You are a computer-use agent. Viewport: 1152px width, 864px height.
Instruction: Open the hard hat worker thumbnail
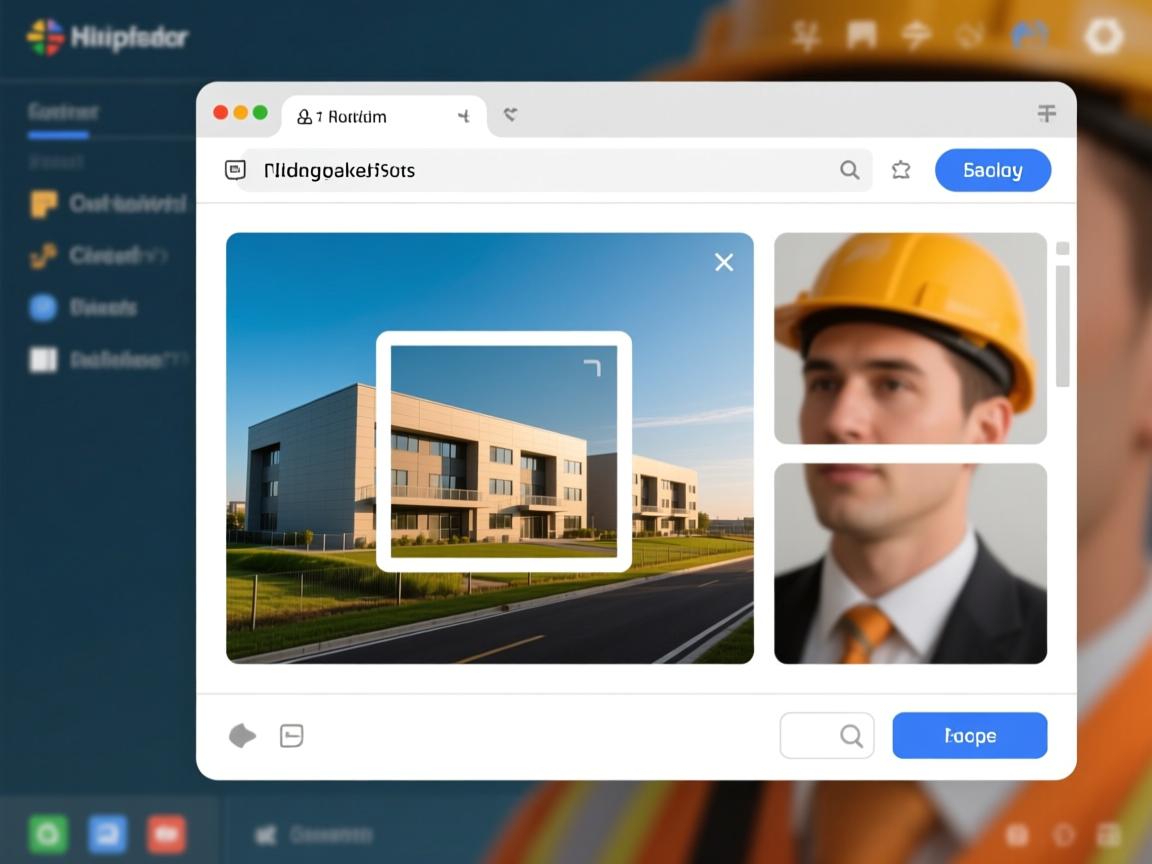tap(910, 338)
